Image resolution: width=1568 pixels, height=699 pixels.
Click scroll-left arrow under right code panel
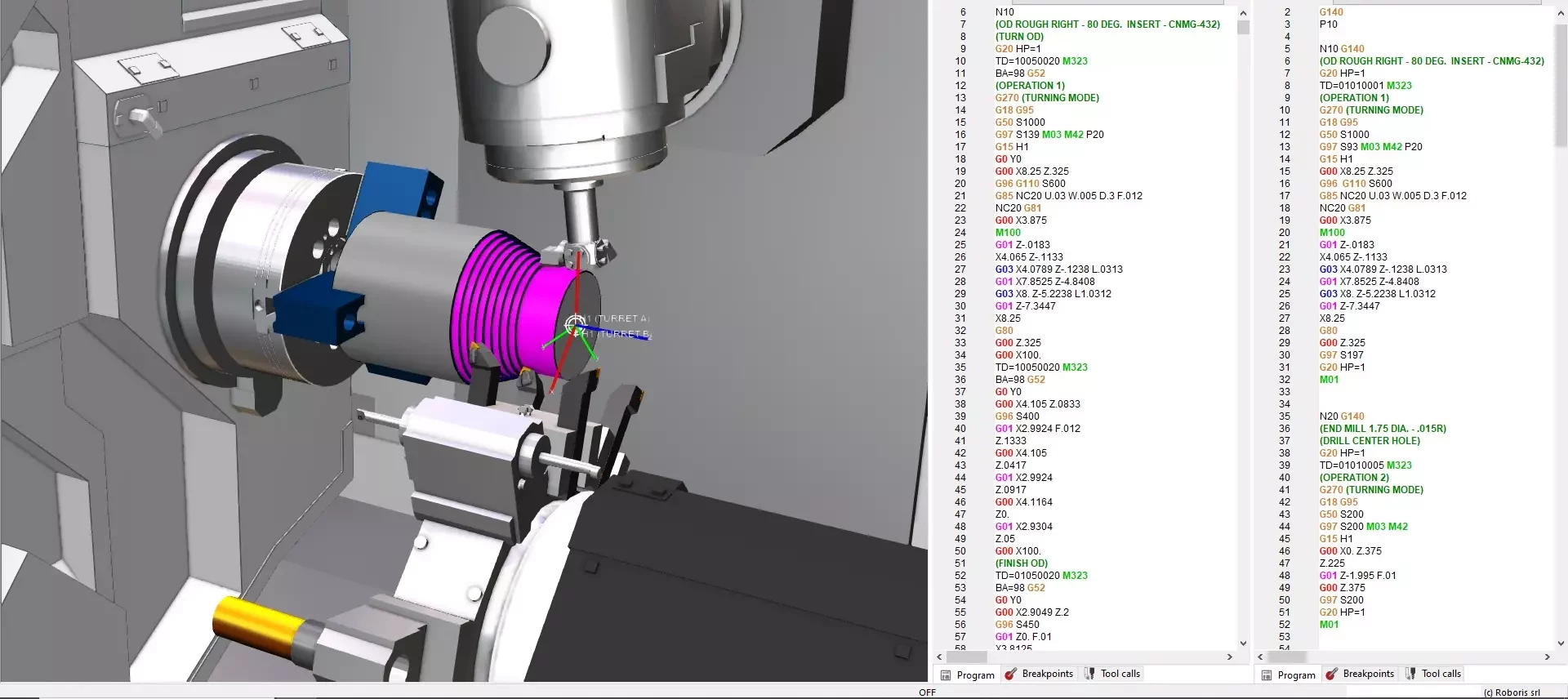point(1261,657)
